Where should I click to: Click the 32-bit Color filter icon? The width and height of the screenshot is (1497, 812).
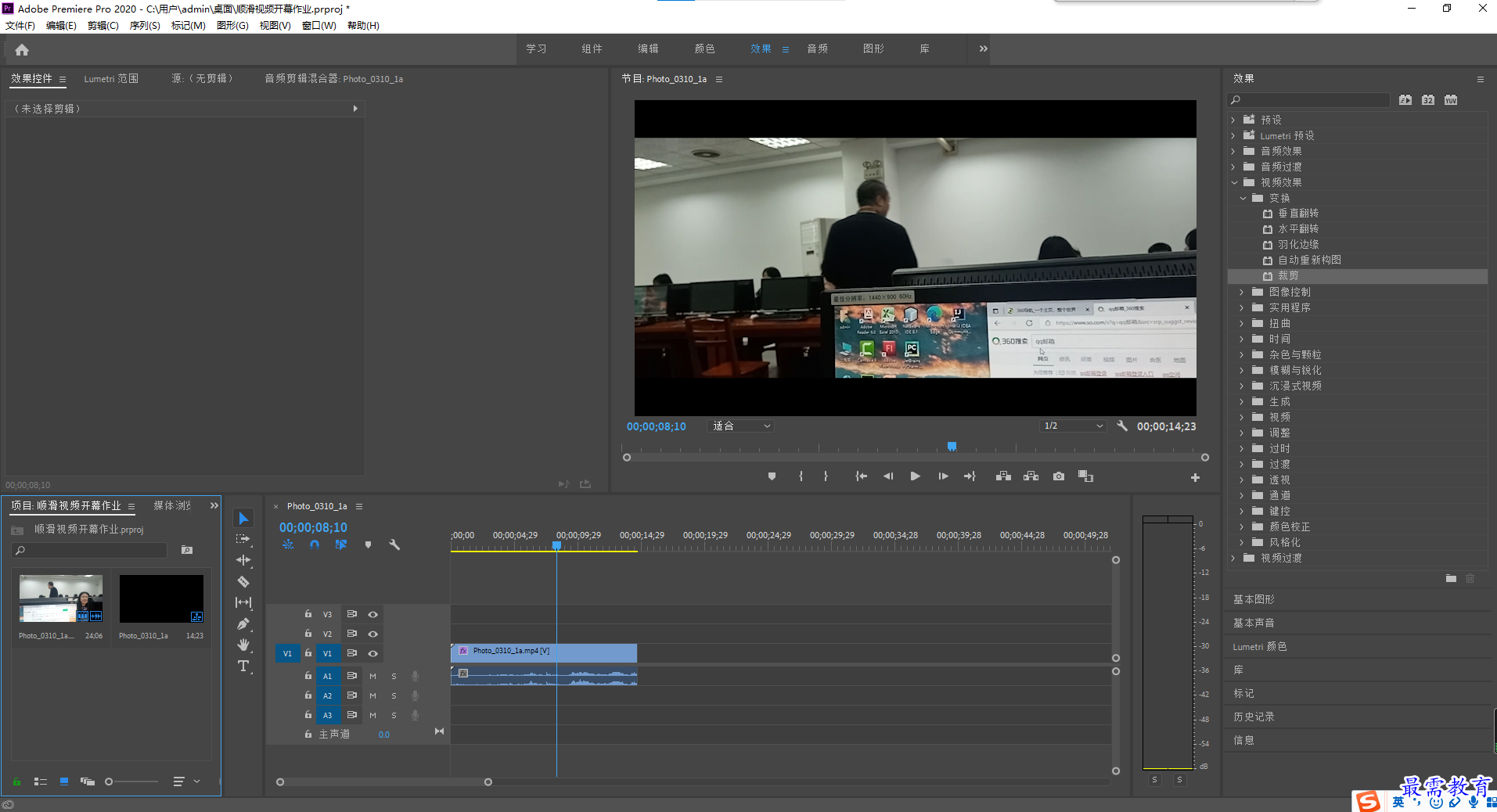(x=1428, y=100)
